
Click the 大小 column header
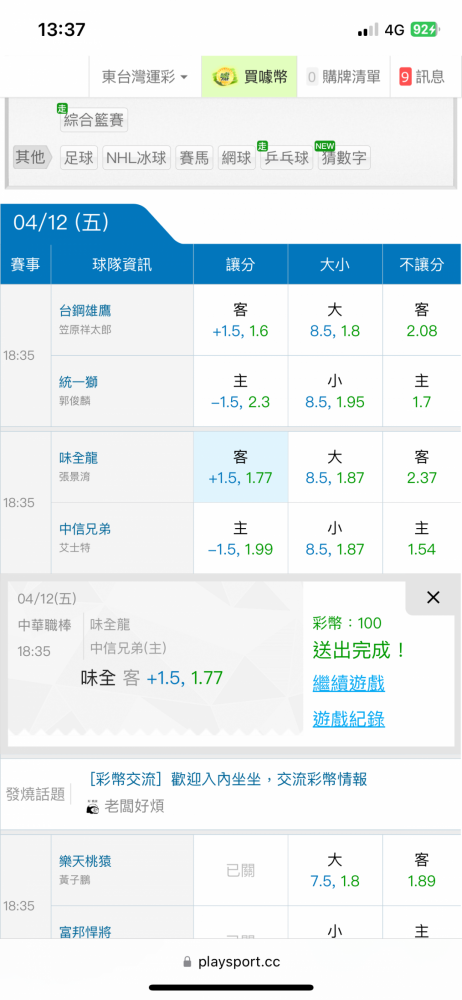pos(335,265)
